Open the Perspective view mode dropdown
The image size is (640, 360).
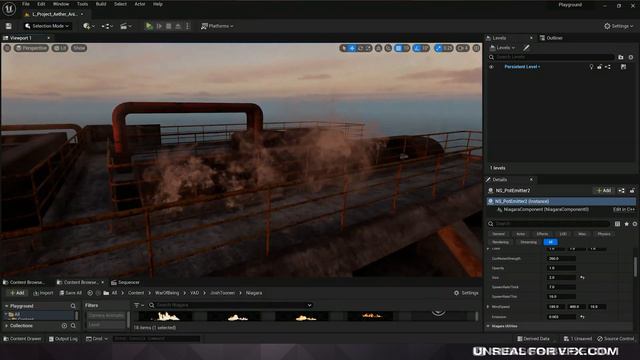coord(31,48)
